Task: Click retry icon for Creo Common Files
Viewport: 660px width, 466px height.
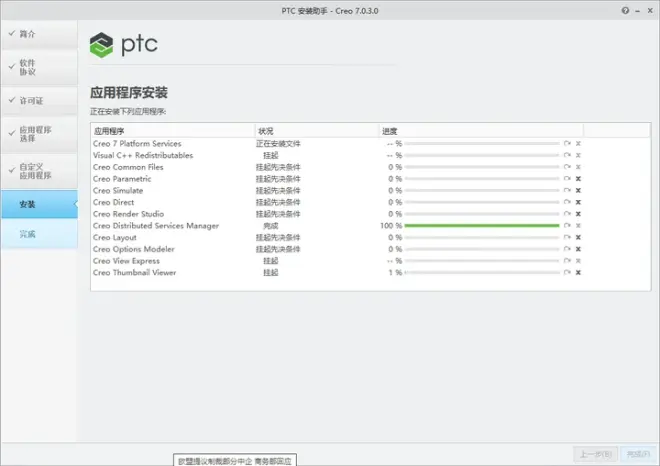Action: [x=567, y=167]
